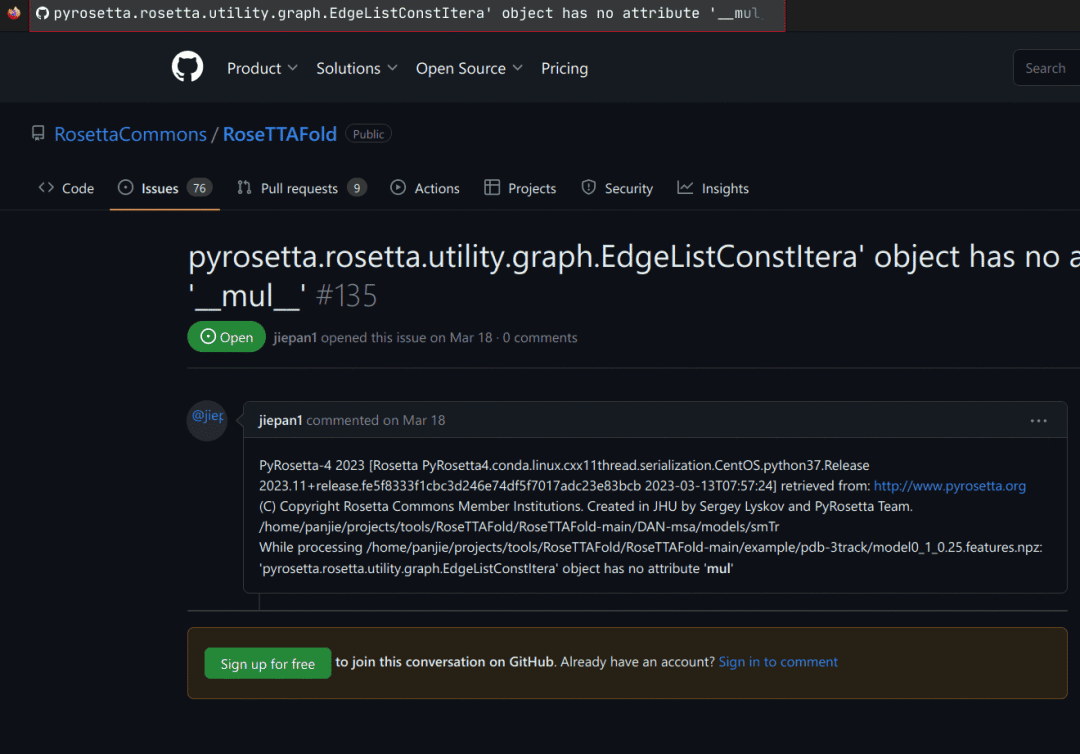Viewport: 1080px width, 754px height.
Task: Switch to the Code tab
Action: tap(66, 188)
